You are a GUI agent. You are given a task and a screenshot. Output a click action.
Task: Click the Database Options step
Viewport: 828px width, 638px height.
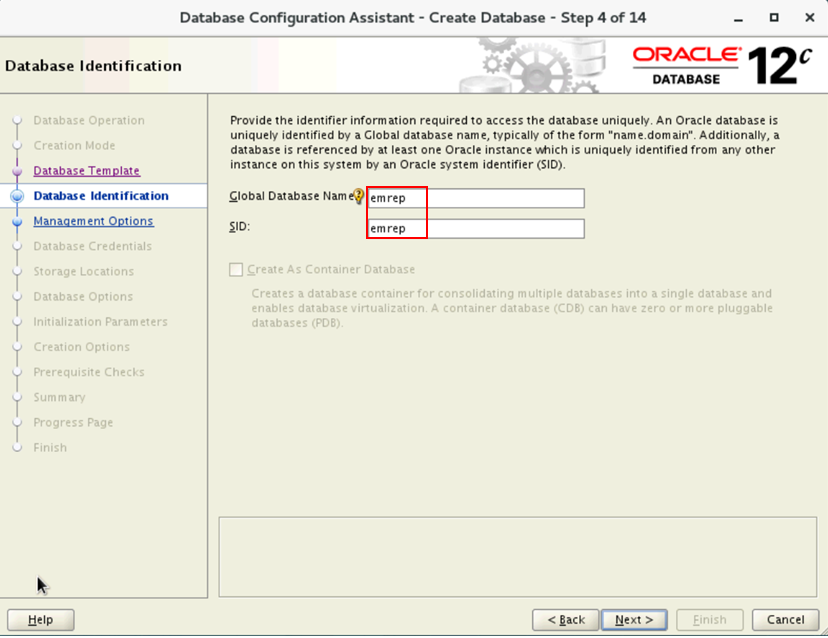pyautogui.click(x=83, y=297)
